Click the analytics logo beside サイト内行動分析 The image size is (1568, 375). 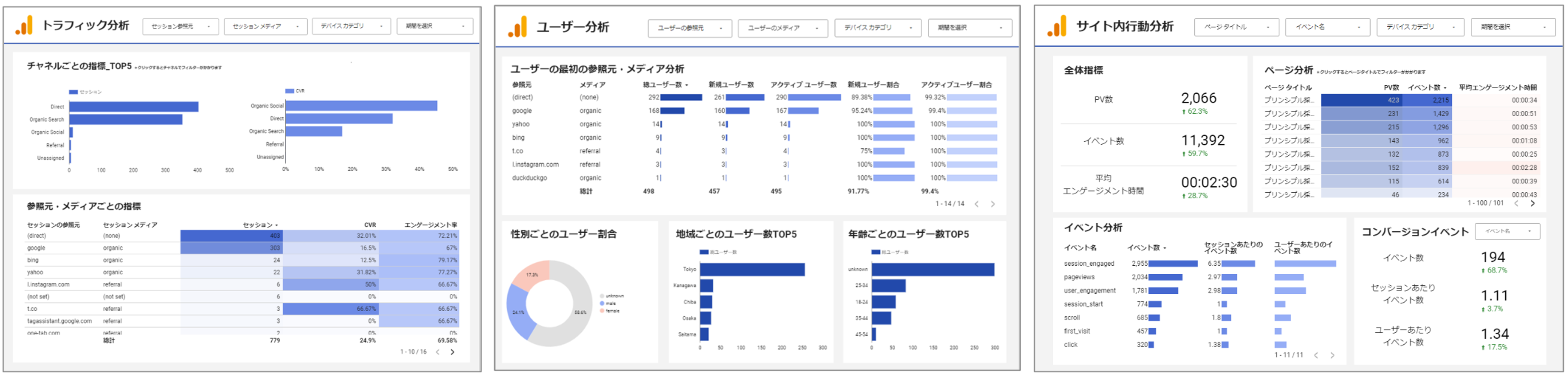pyautogui.click(x=1057, y=26)
